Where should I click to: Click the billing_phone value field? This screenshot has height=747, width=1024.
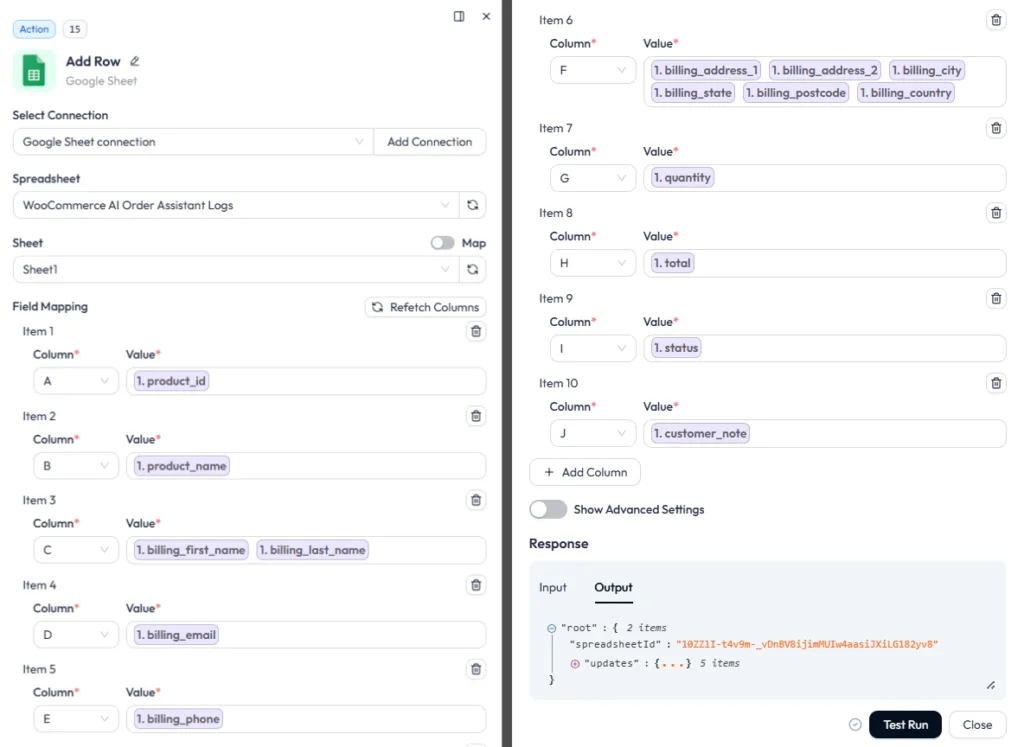click(306, 719)
